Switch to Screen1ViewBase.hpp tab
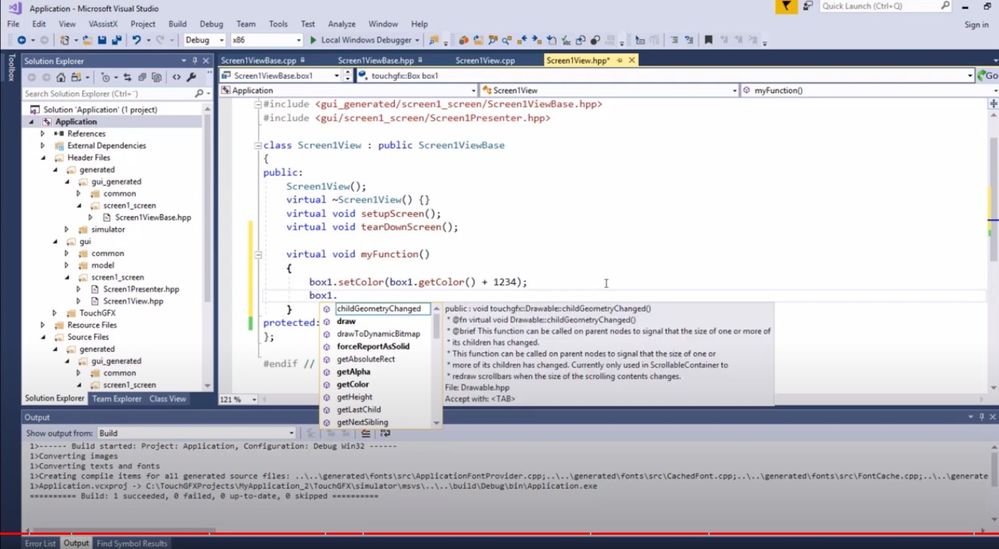The image size is (999, 549). click(375, 61)
